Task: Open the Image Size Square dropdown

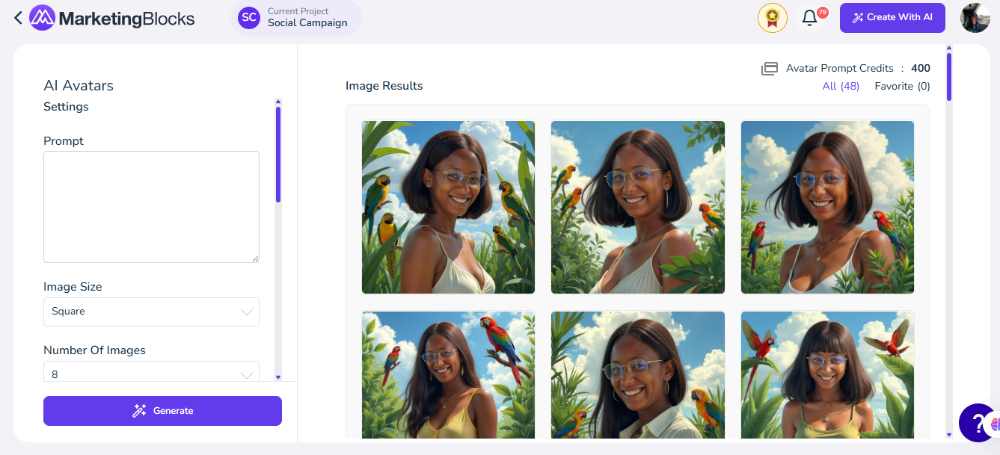Action: click(151, 311)
